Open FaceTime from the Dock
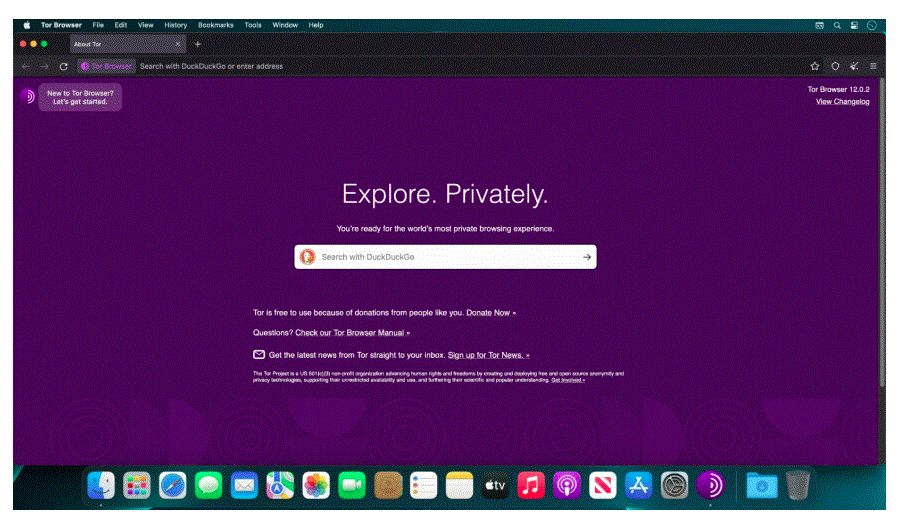The width and height of the screenshot is (901, 526). [352, 486]
